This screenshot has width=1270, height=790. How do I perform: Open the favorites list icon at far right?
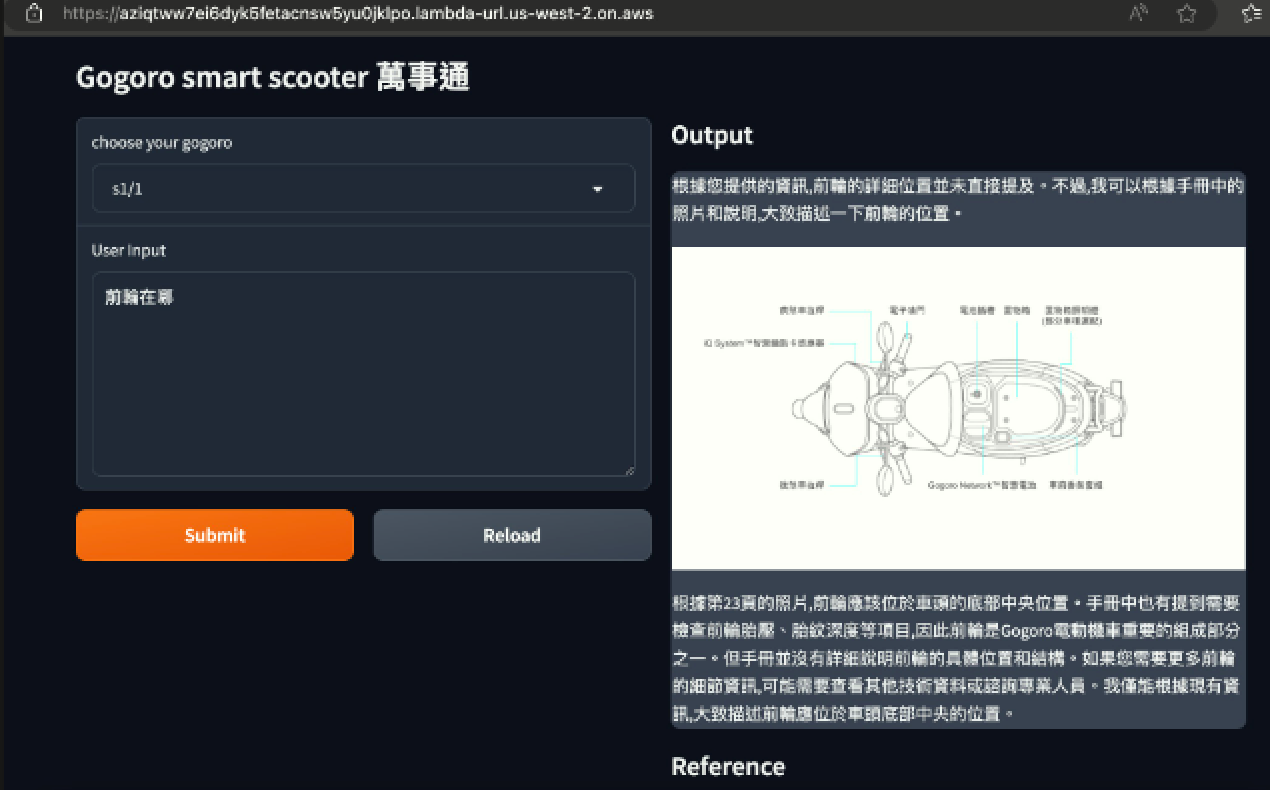1251,14
